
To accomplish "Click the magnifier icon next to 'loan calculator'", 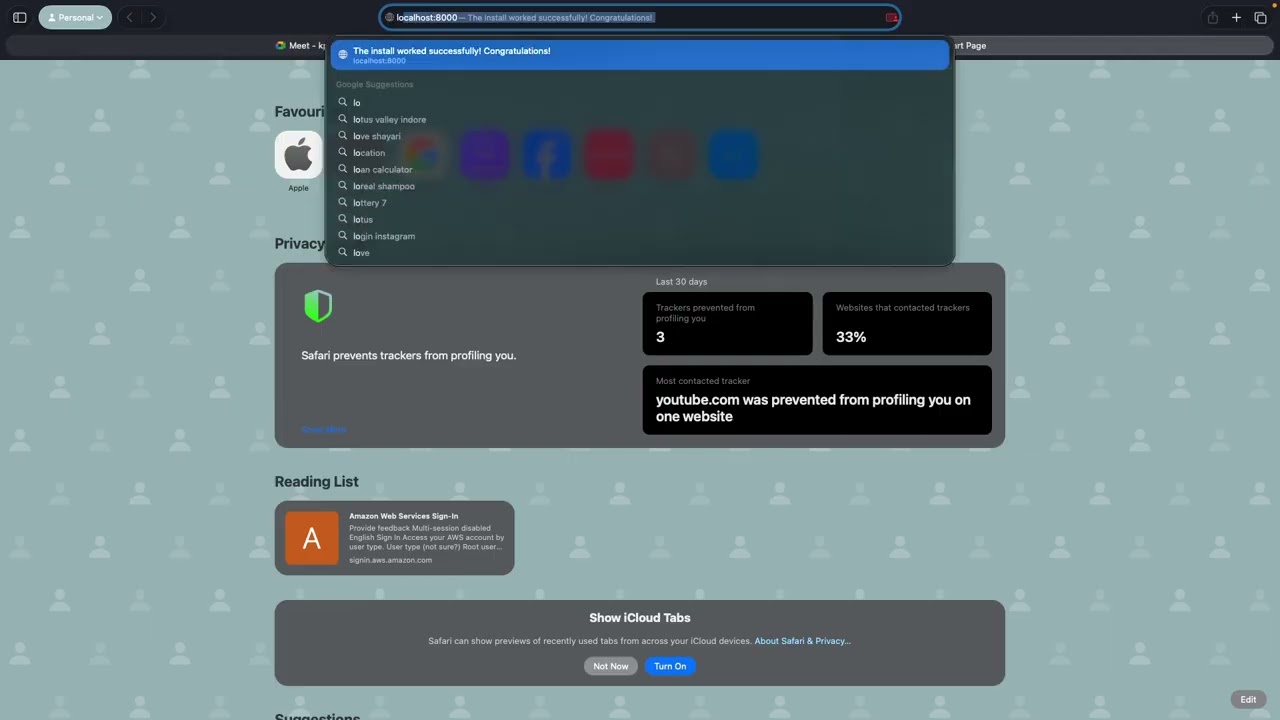I will coord(342,169).
